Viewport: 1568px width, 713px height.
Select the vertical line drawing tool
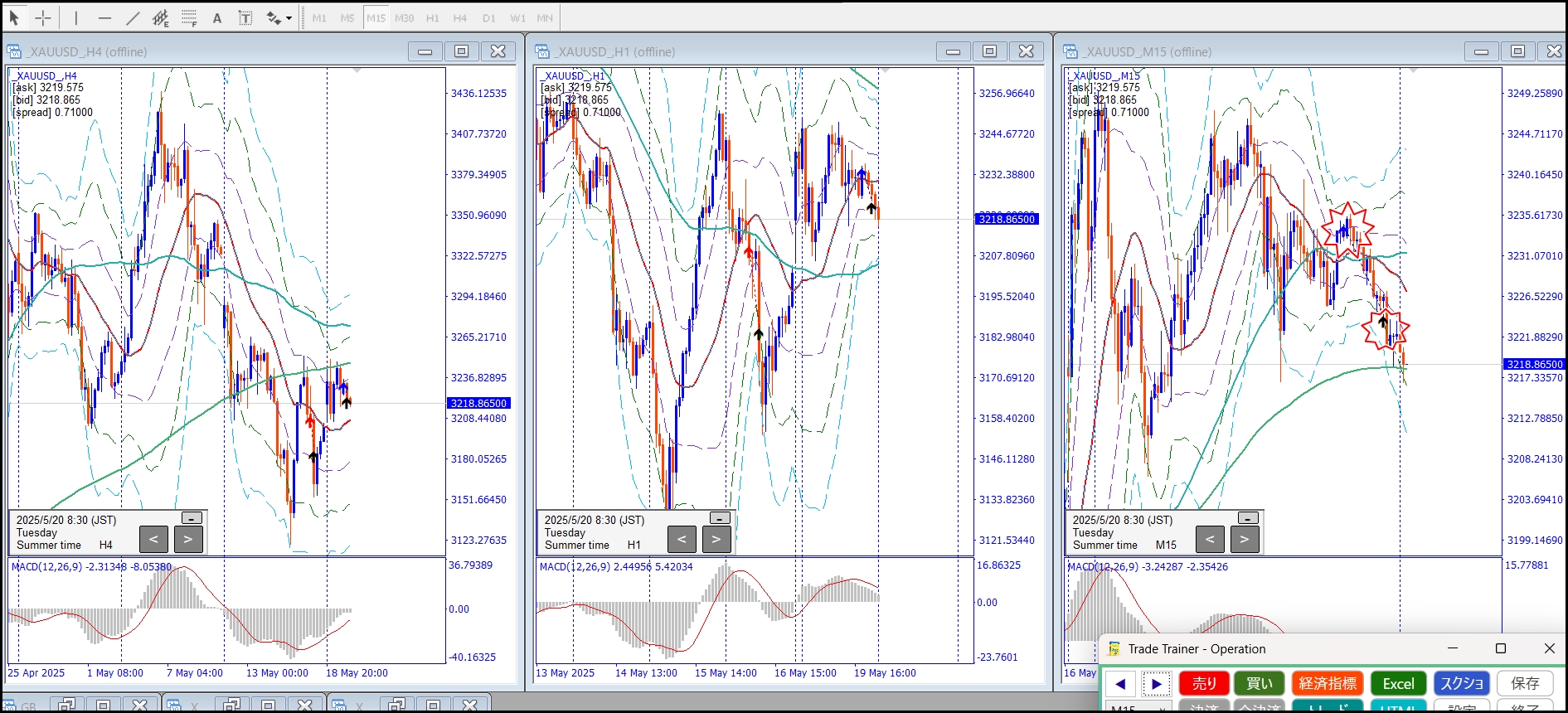point(75,17)
